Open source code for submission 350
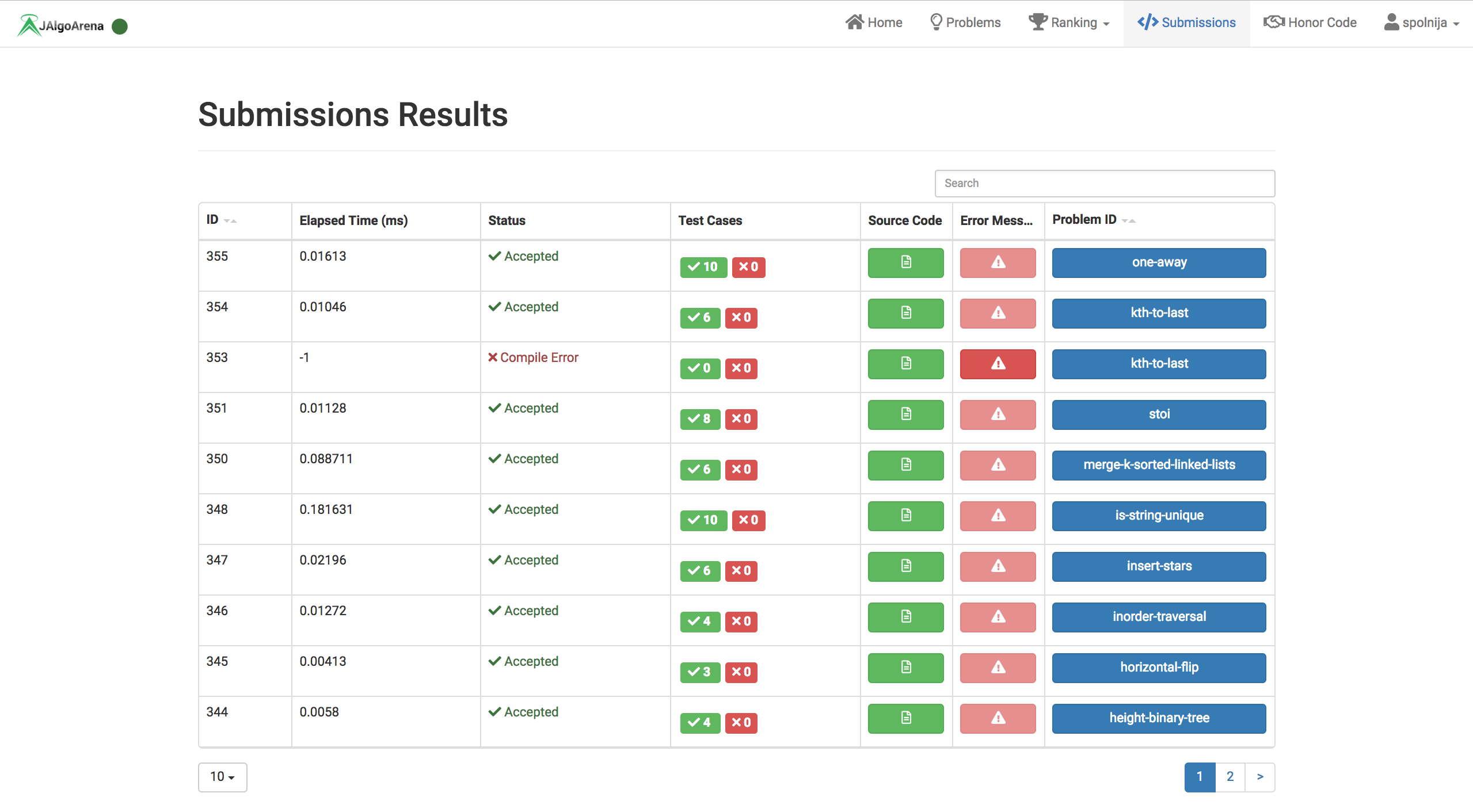Viewport: 1473px width, 812px height. tap(905, 465)
